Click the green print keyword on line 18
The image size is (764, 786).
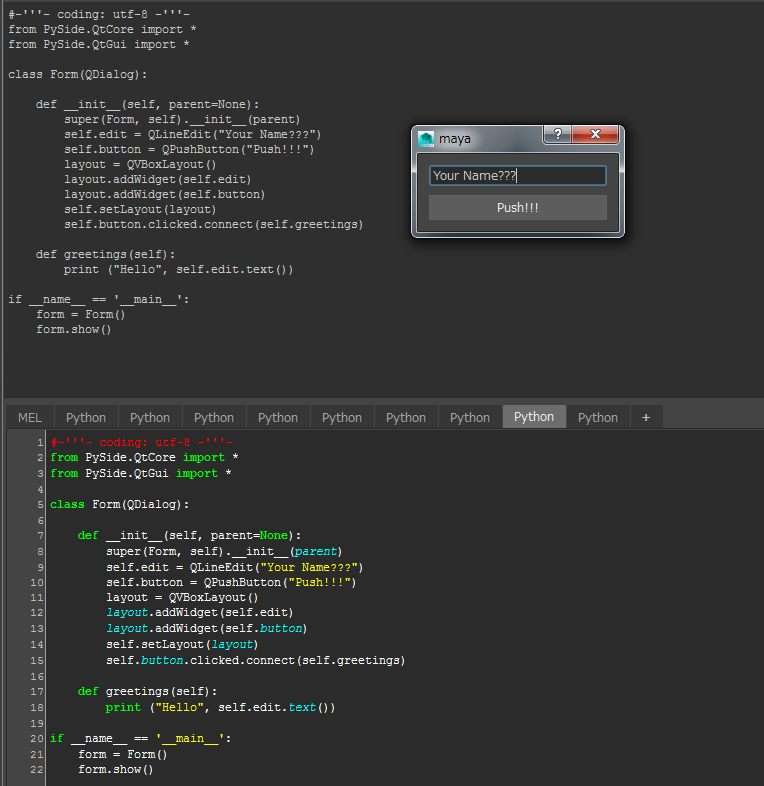click(123, 707)
